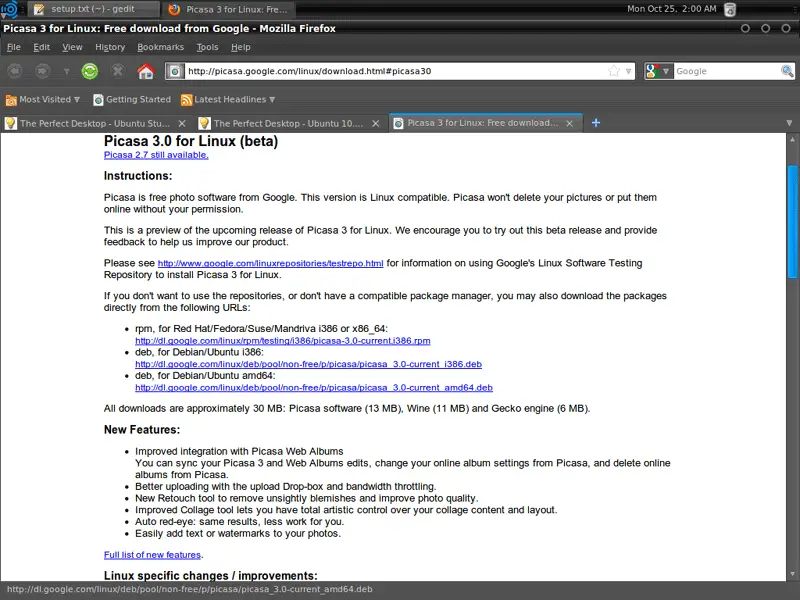Image resolution: width=800 pixels, height=600 pixels.
Task: Click the New Features: heading
Action: [142, 430]
